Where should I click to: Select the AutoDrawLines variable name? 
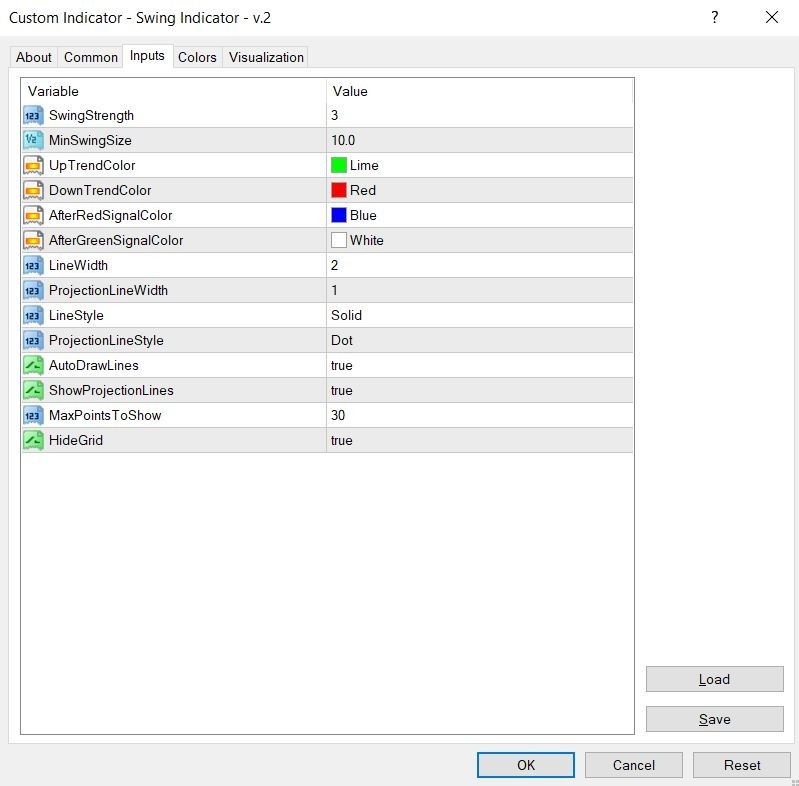click(x=94, y=365)
